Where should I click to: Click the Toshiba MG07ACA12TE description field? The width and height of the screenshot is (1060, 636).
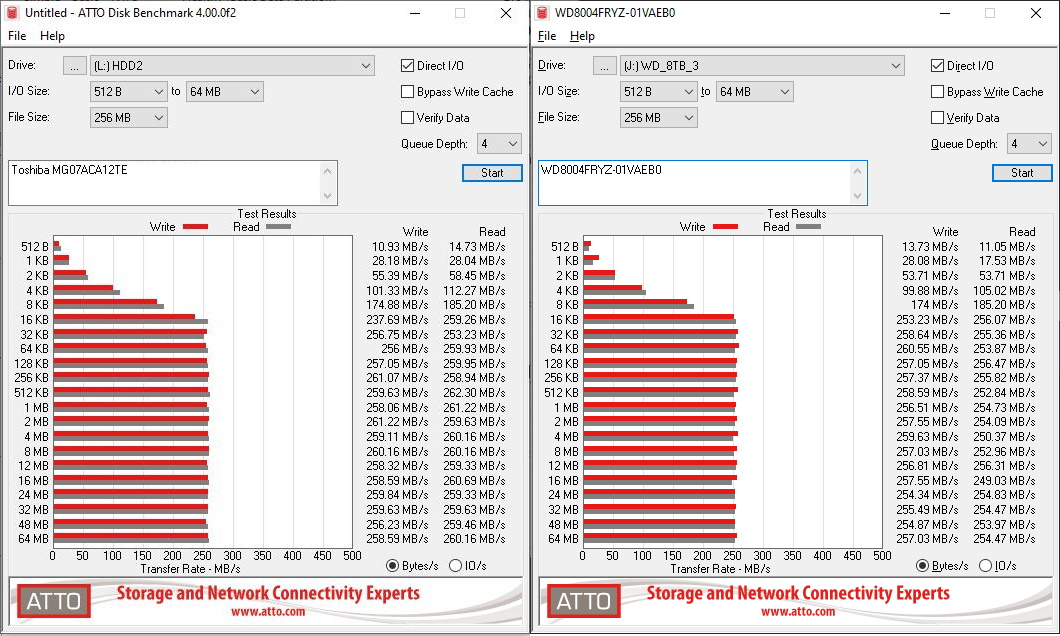click(x=165, y=182)
